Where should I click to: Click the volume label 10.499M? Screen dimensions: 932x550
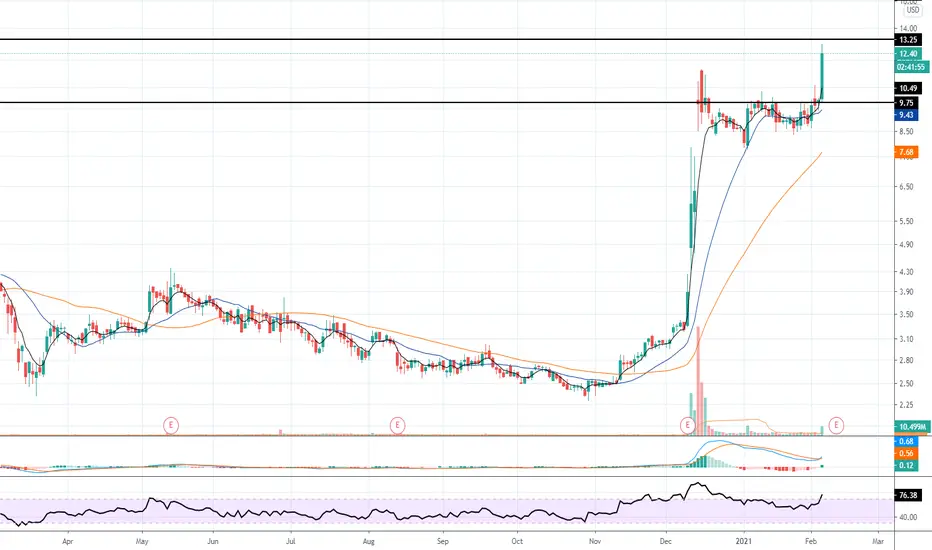(911, 427)
